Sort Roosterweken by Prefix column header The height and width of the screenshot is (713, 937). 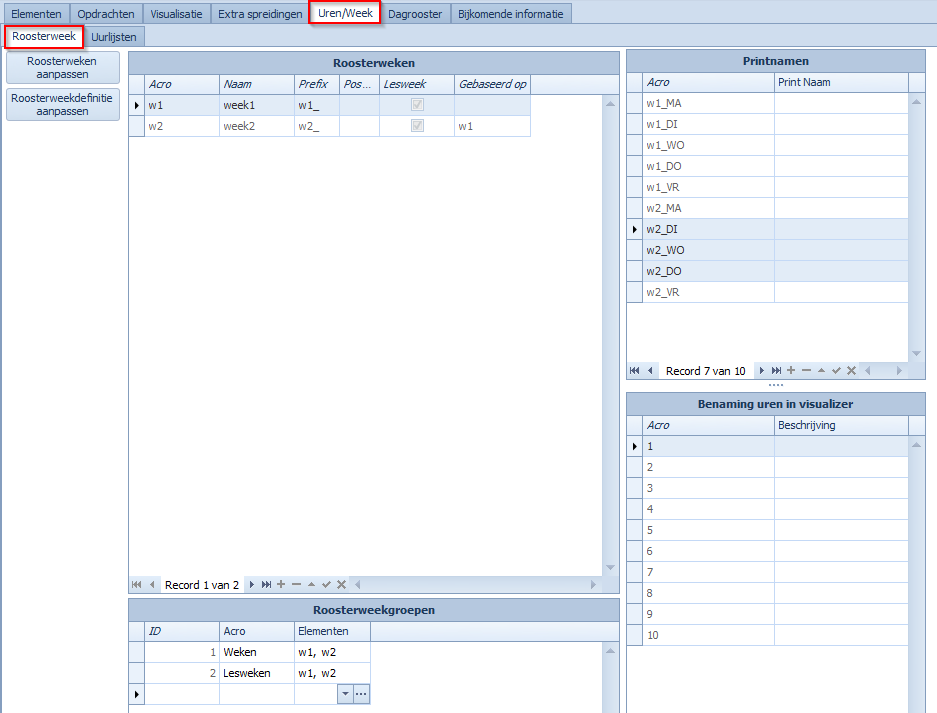317,84
